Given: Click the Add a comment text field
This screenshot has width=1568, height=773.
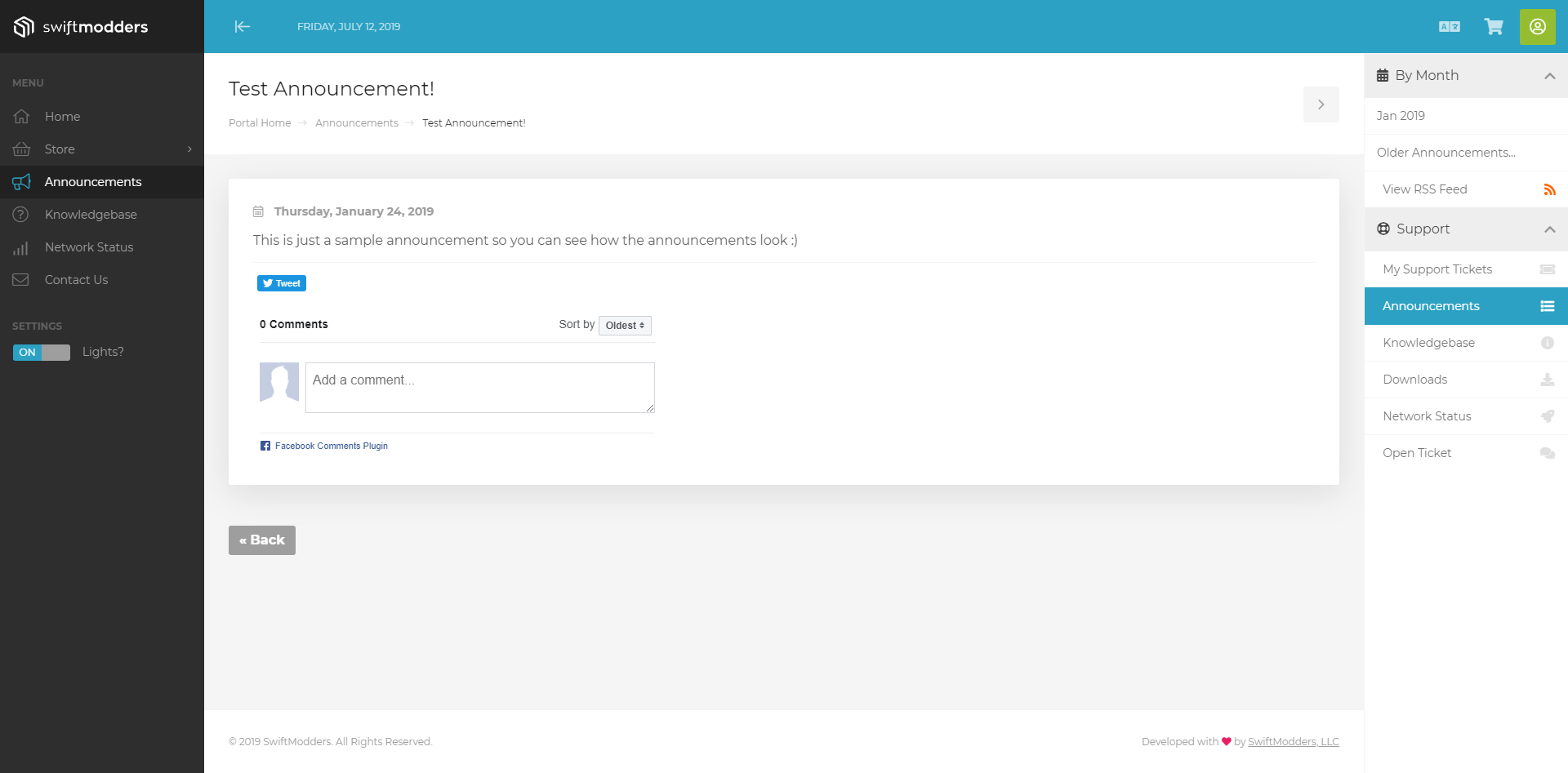Looking at the screenshot, I should (479, 388).
